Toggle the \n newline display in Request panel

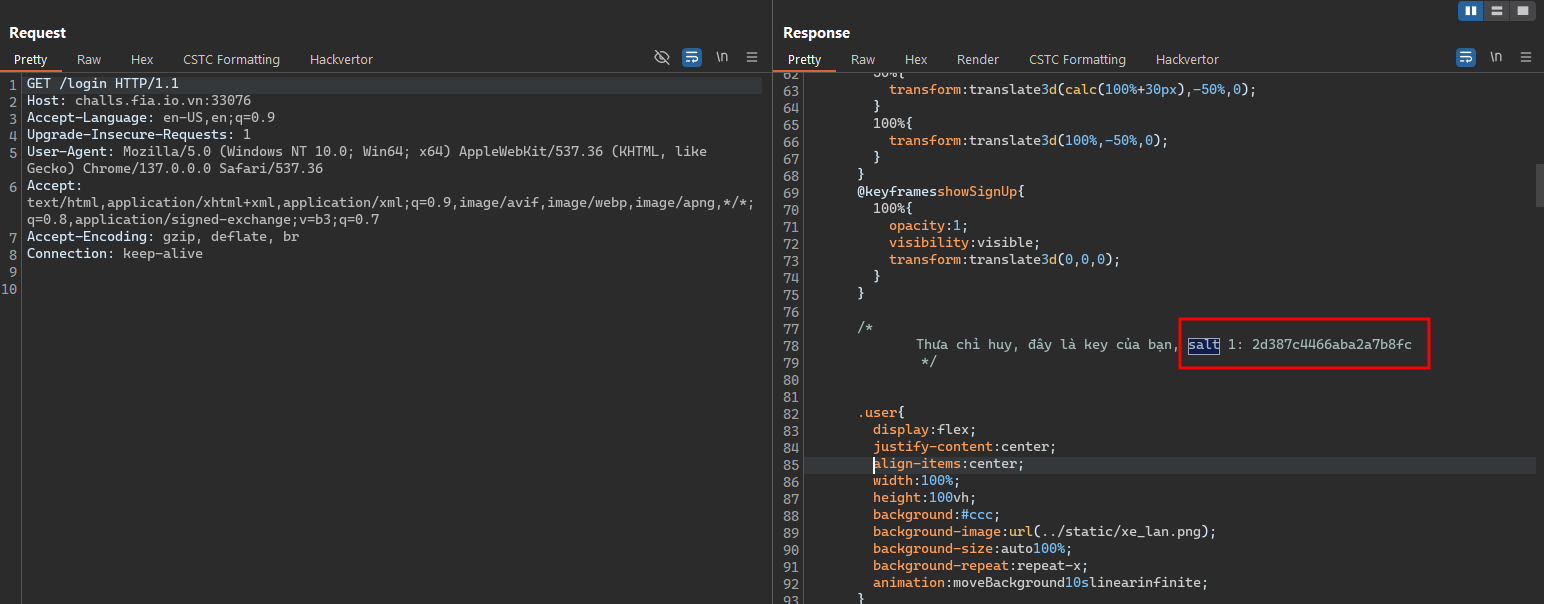(722, 57)
